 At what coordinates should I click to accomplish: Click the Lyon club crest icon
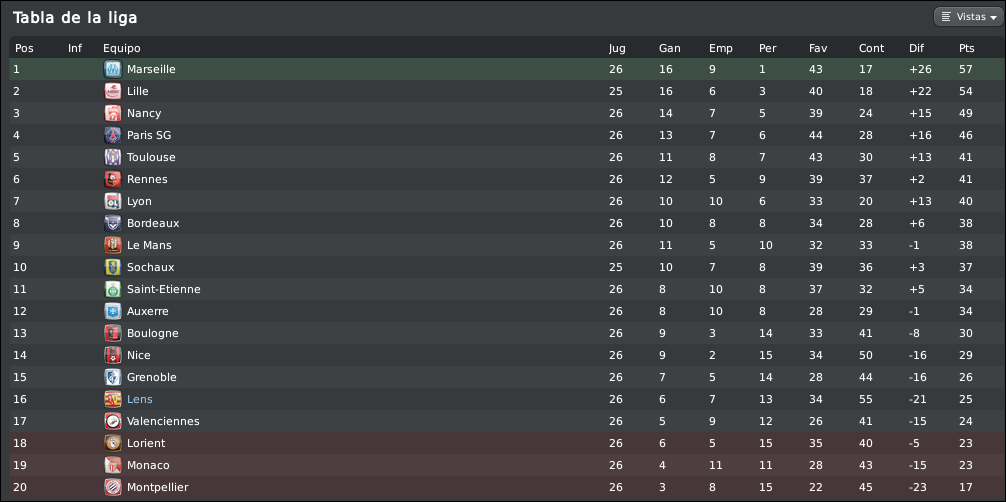(x=112, y=201)
